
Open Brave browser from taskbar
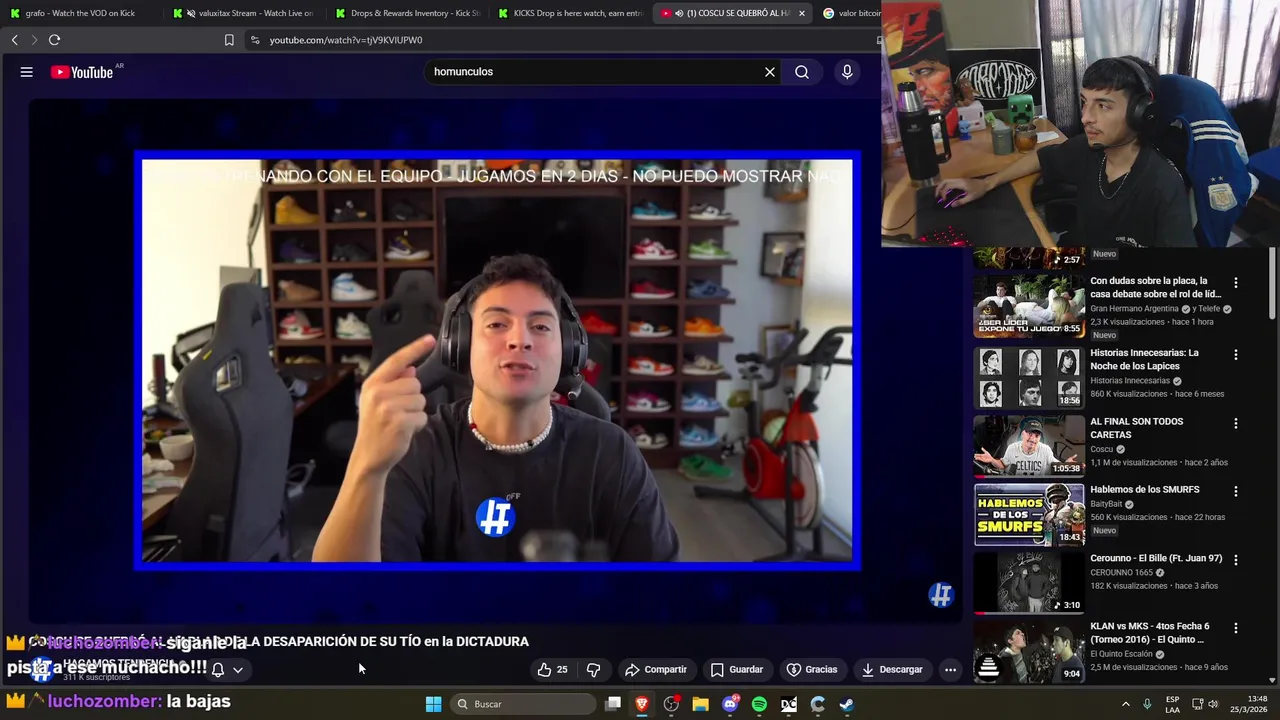(x=642, y=704)
